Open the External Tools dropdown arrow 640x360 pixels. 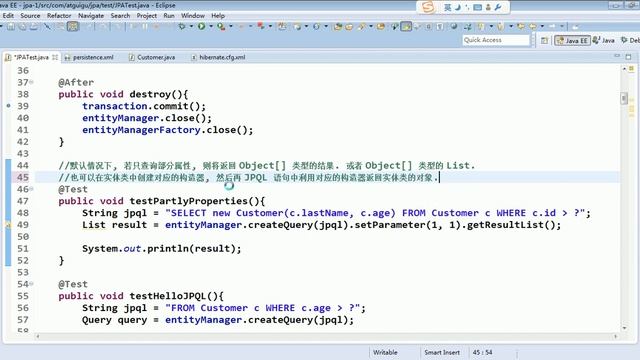[231, 27]
